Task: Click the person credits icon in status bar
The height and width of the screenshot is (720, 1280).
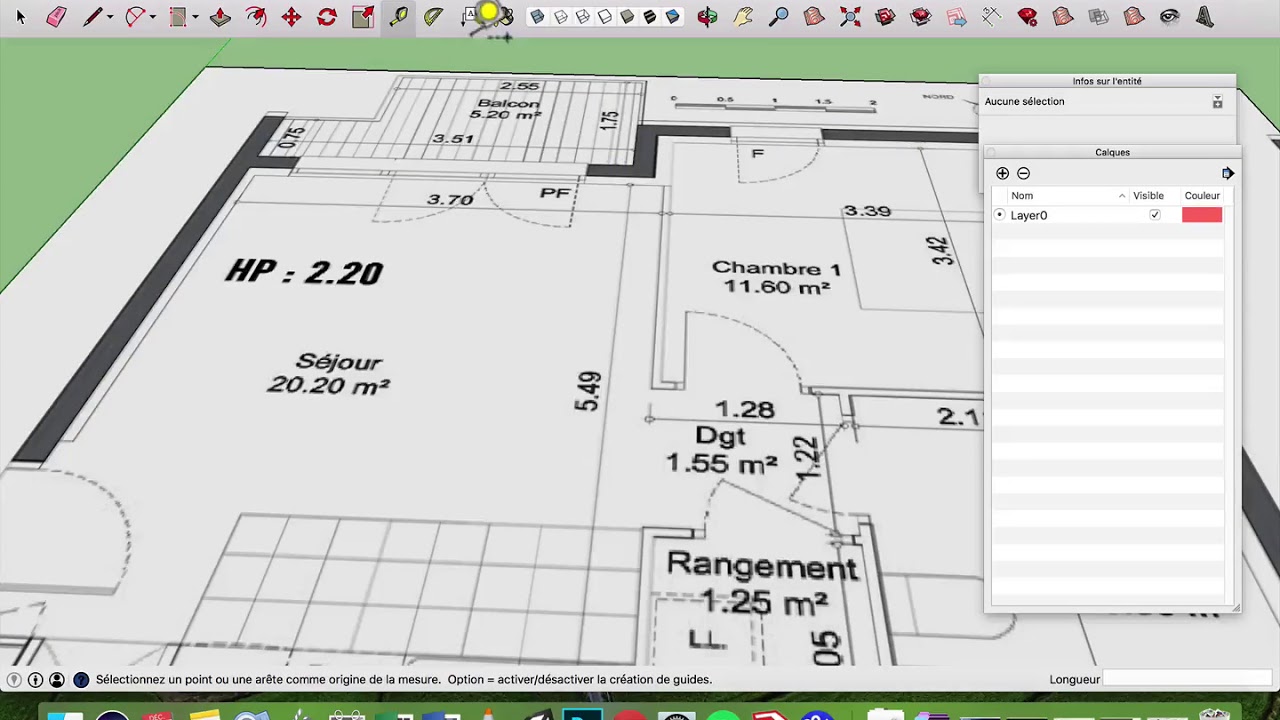Action: click(x=57, y=680)
